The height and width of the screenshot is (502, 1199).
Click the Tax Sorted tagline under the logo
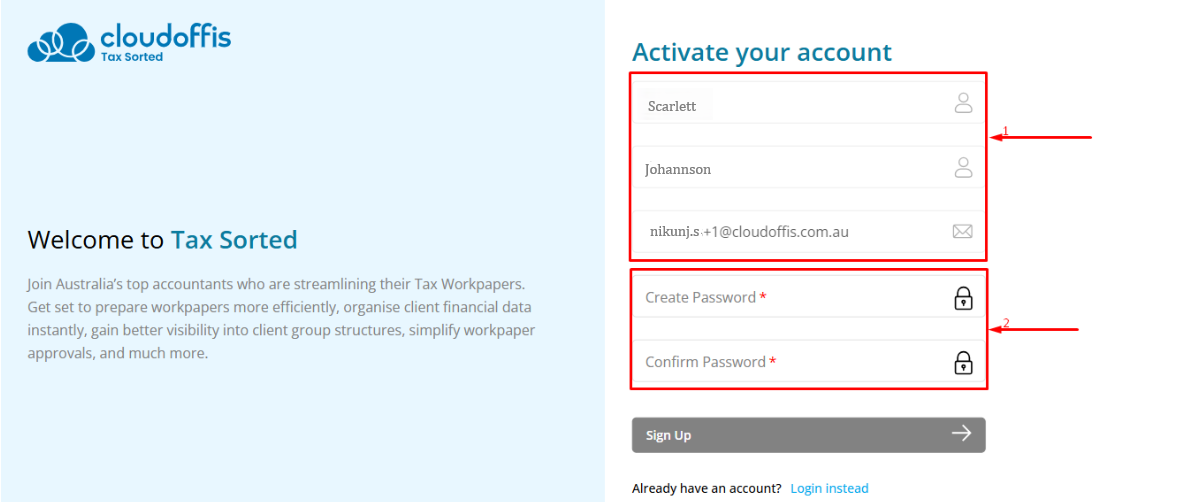click(x=131, y=57)
